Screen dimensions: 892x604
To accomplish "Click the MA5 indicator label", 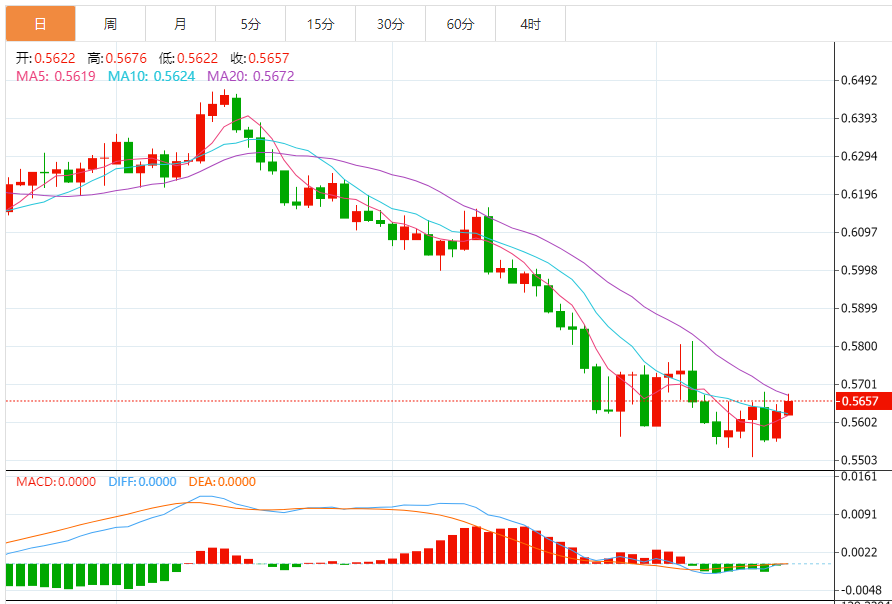I will (x=56, y=76).
